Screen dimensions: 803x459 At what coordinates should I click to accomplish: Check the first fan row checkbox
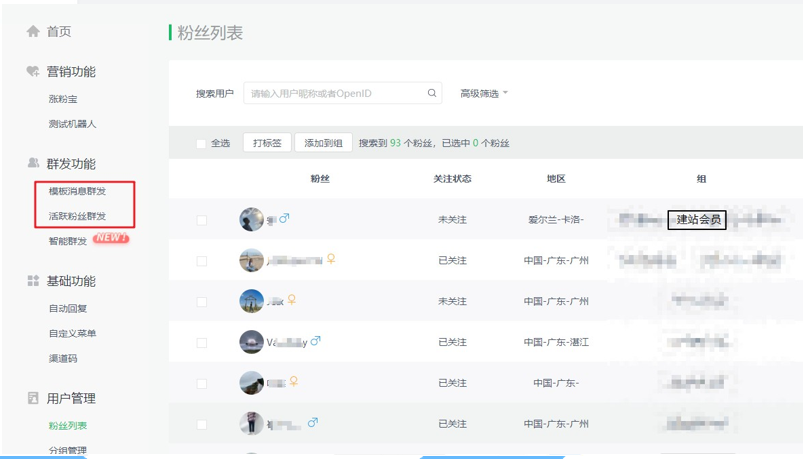202,220
